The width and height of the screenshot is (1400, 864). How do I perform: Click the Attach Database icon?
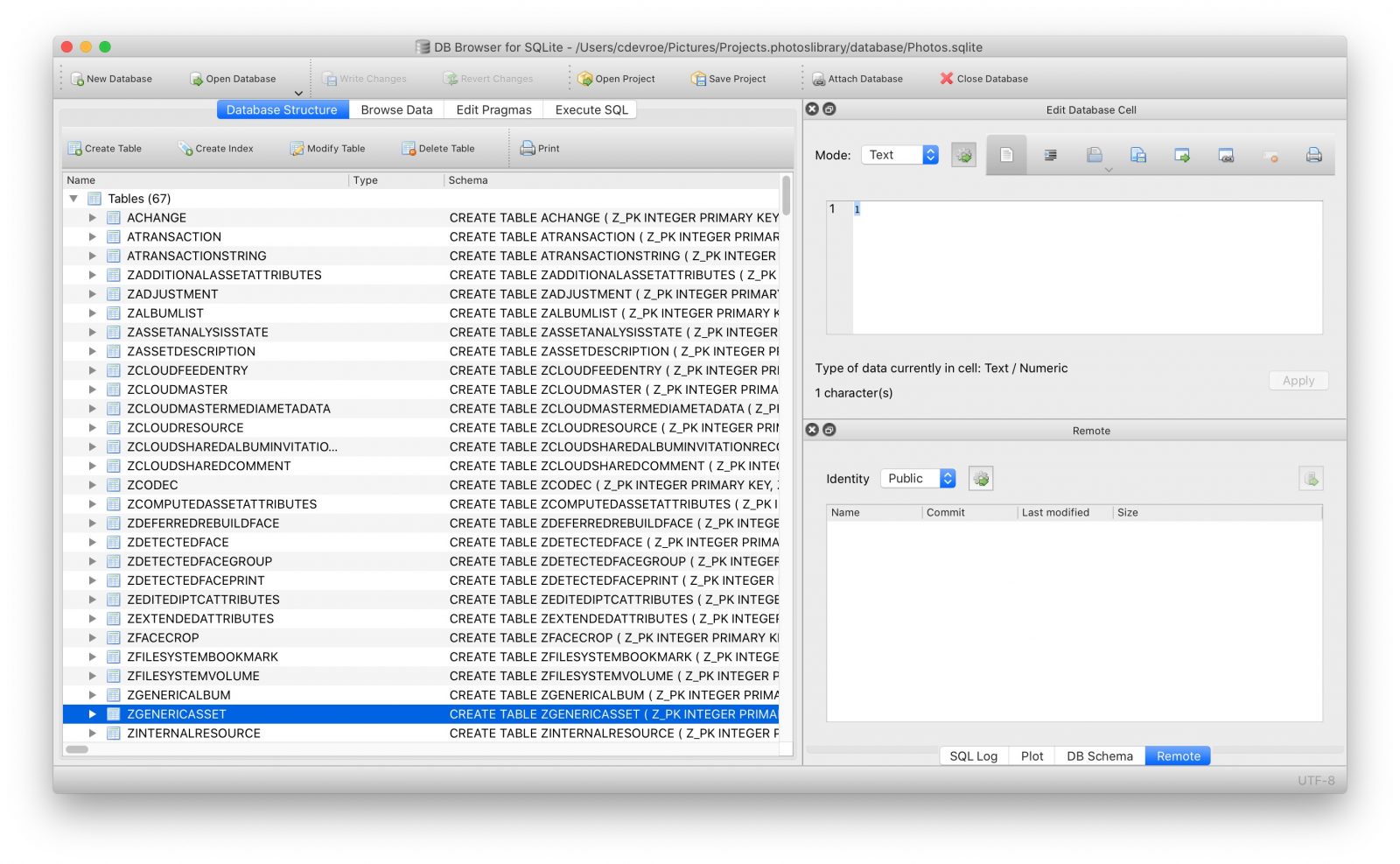coord(819,79)
